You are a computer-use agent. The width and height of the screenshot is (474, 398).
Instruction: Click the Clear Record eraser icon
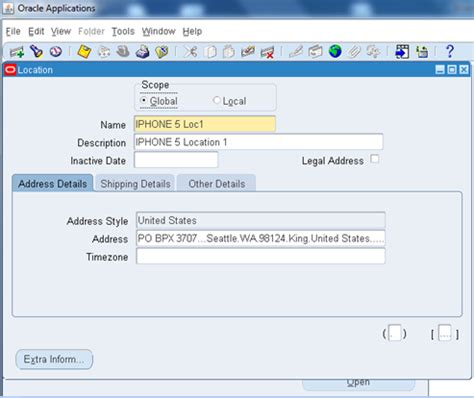(248, 52)
